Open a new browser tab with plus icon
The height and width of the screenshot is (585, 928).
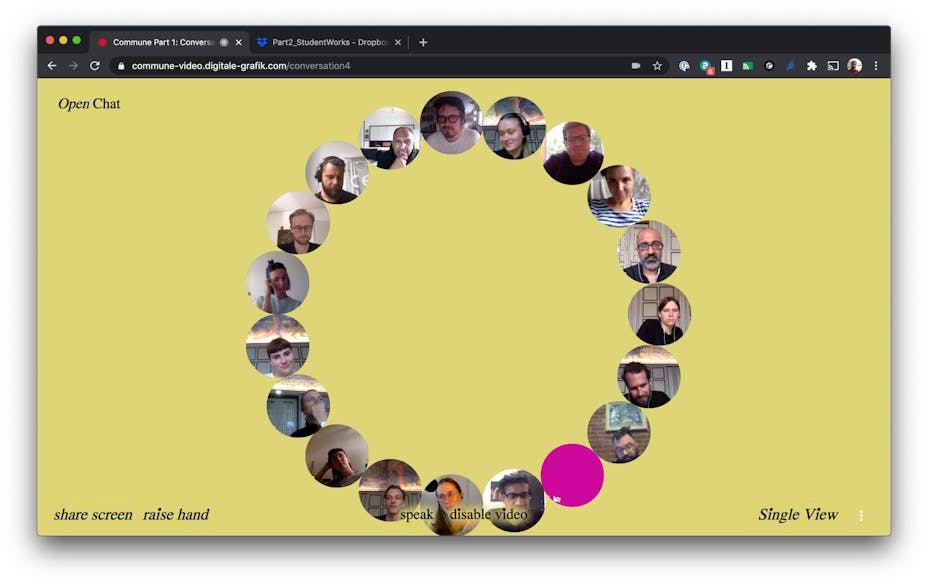click(423, 42)
